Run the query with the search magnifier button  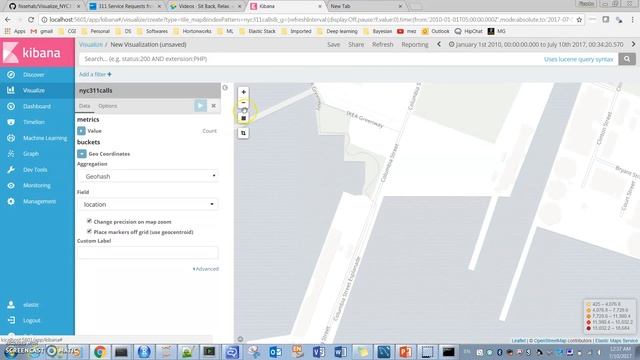[627, 59]
